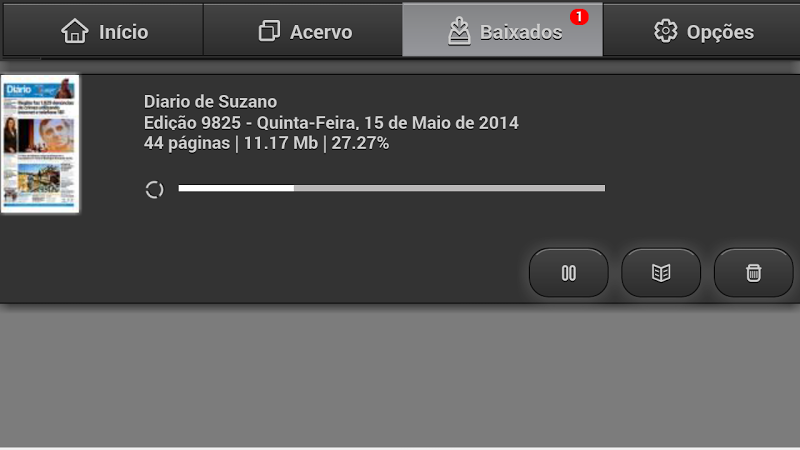Click the spinning loading indicator

point(154,190)
